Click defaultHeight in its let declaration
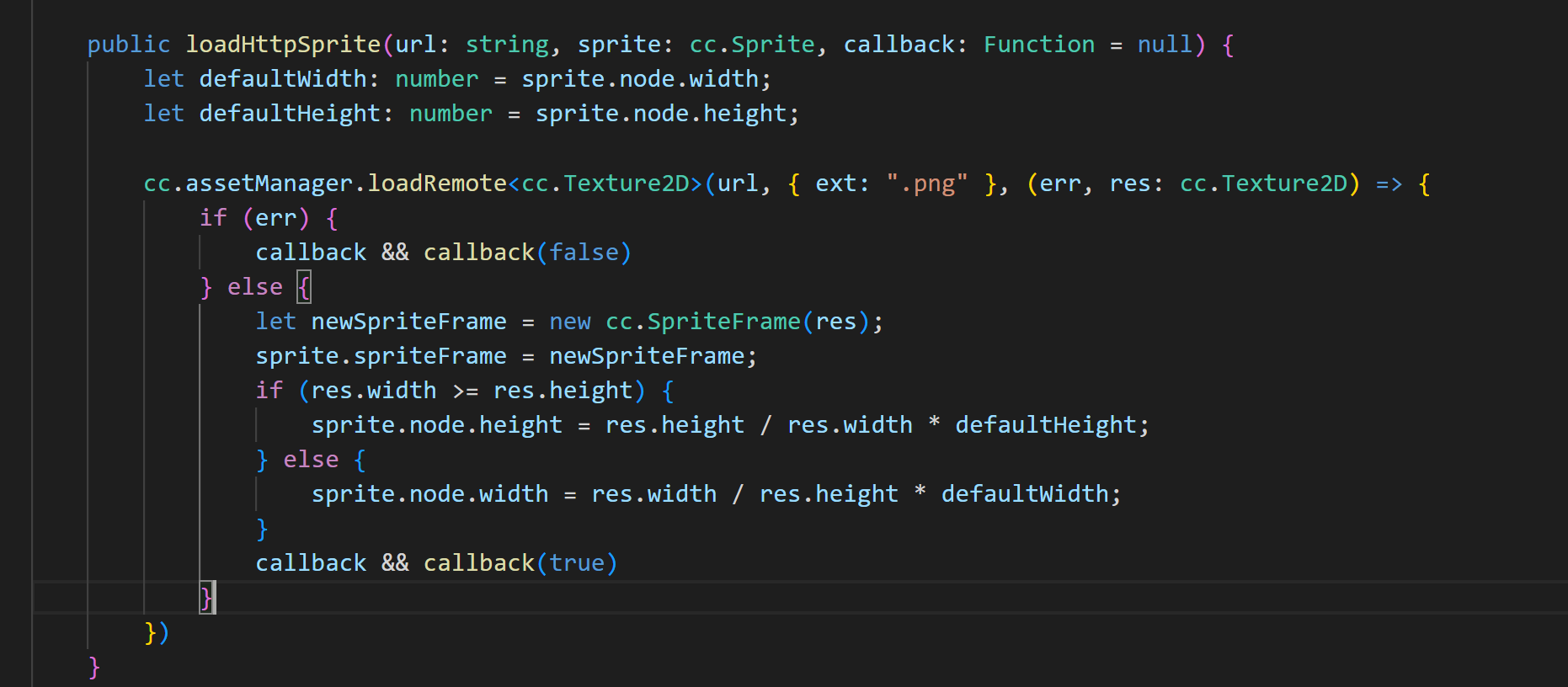The image size is (1568, 687). tap(290, 114)
